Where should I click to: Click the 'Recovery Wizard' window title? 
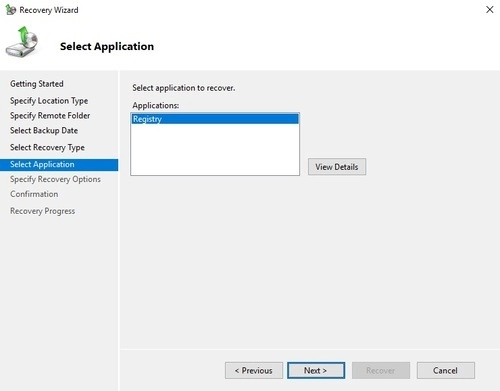tap(49, 10)
